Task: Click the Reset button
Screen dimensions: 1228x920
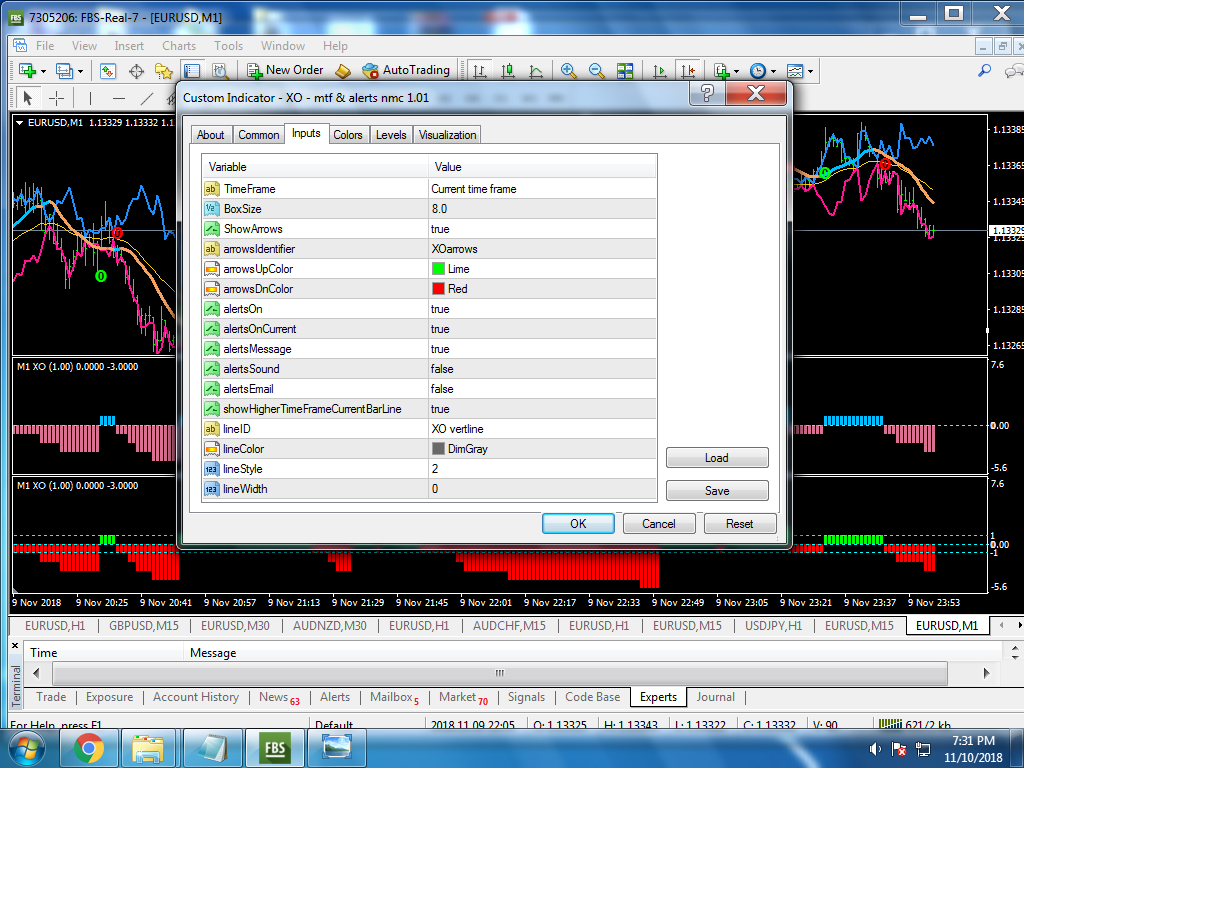Action: [x=740, y=523]
